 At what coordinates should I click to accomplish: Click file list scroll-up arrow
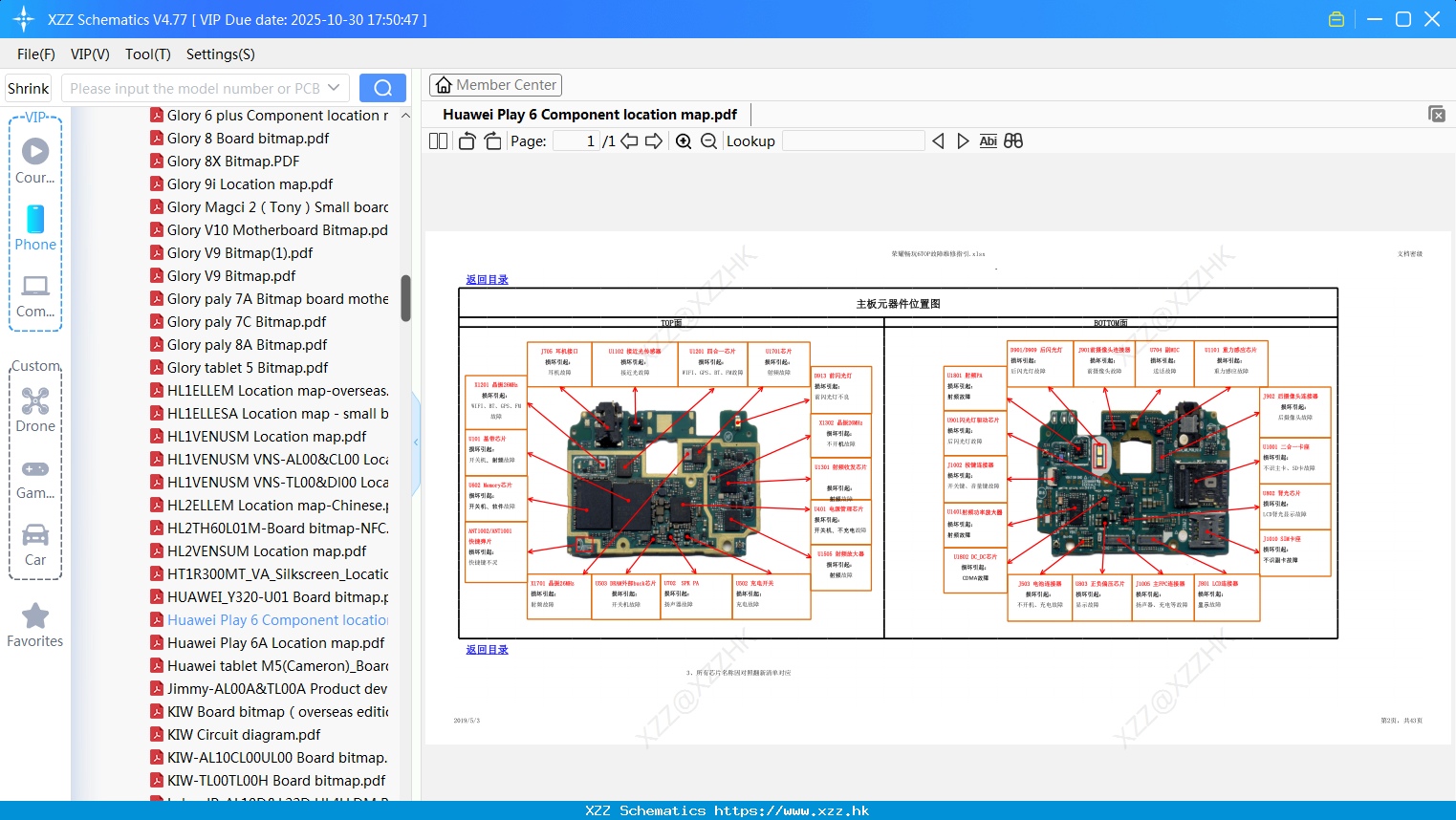click(405, 116)
